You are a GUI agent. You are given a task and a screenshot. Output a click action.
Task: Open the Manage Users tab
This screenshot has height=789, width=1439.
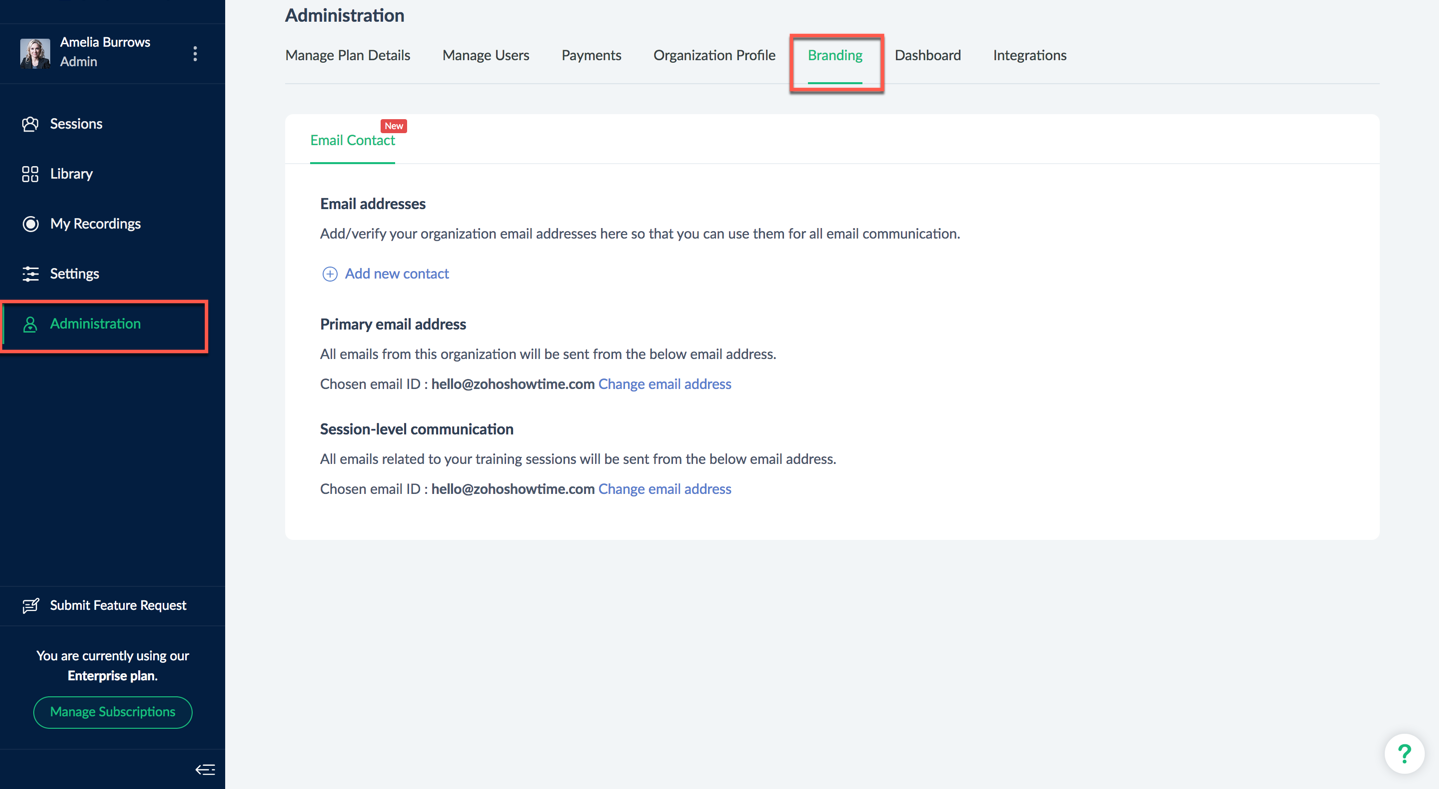[486, 55]
